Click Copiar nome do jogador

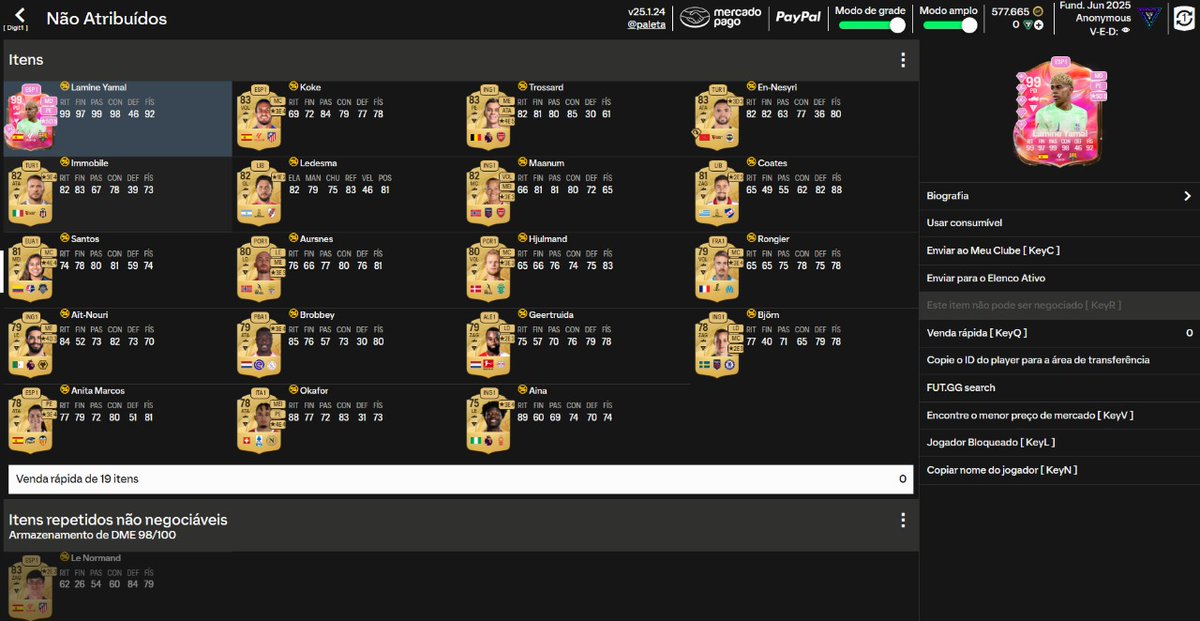point(1059,470)
